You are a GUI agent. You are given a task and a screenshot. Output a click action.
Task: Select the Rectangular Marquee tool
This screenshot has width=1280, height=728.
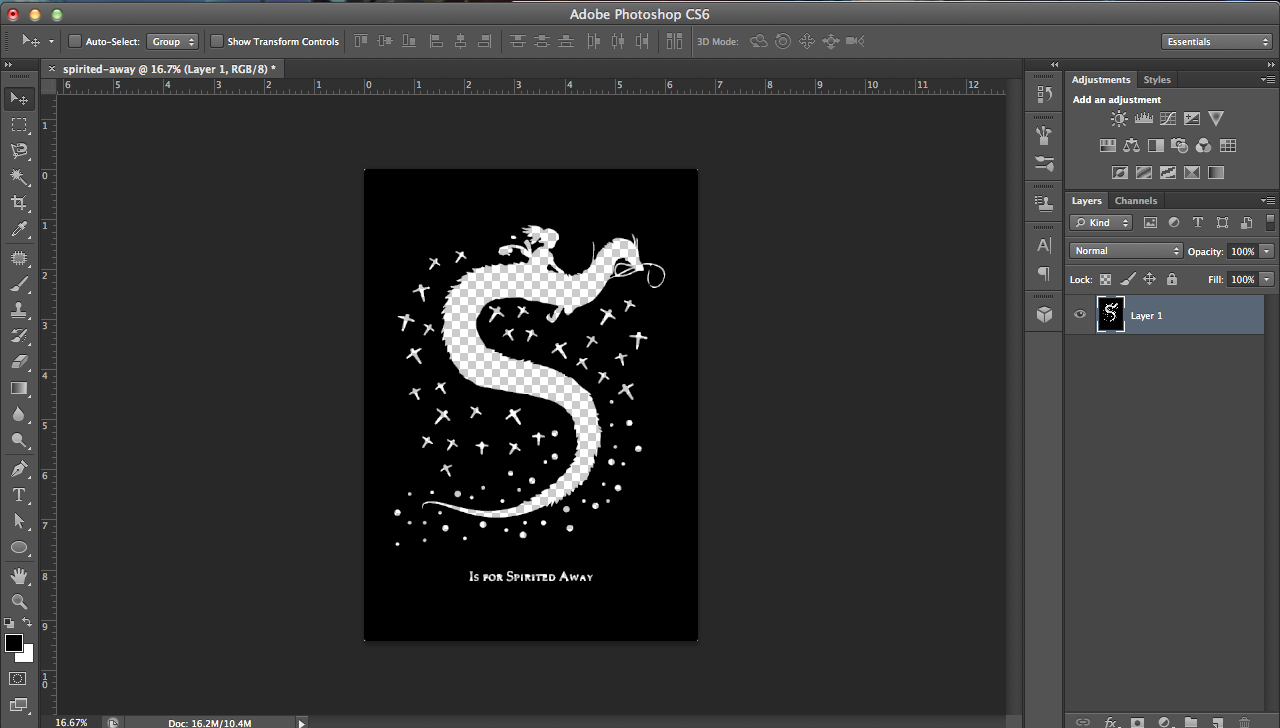click(x=19, y=124)
